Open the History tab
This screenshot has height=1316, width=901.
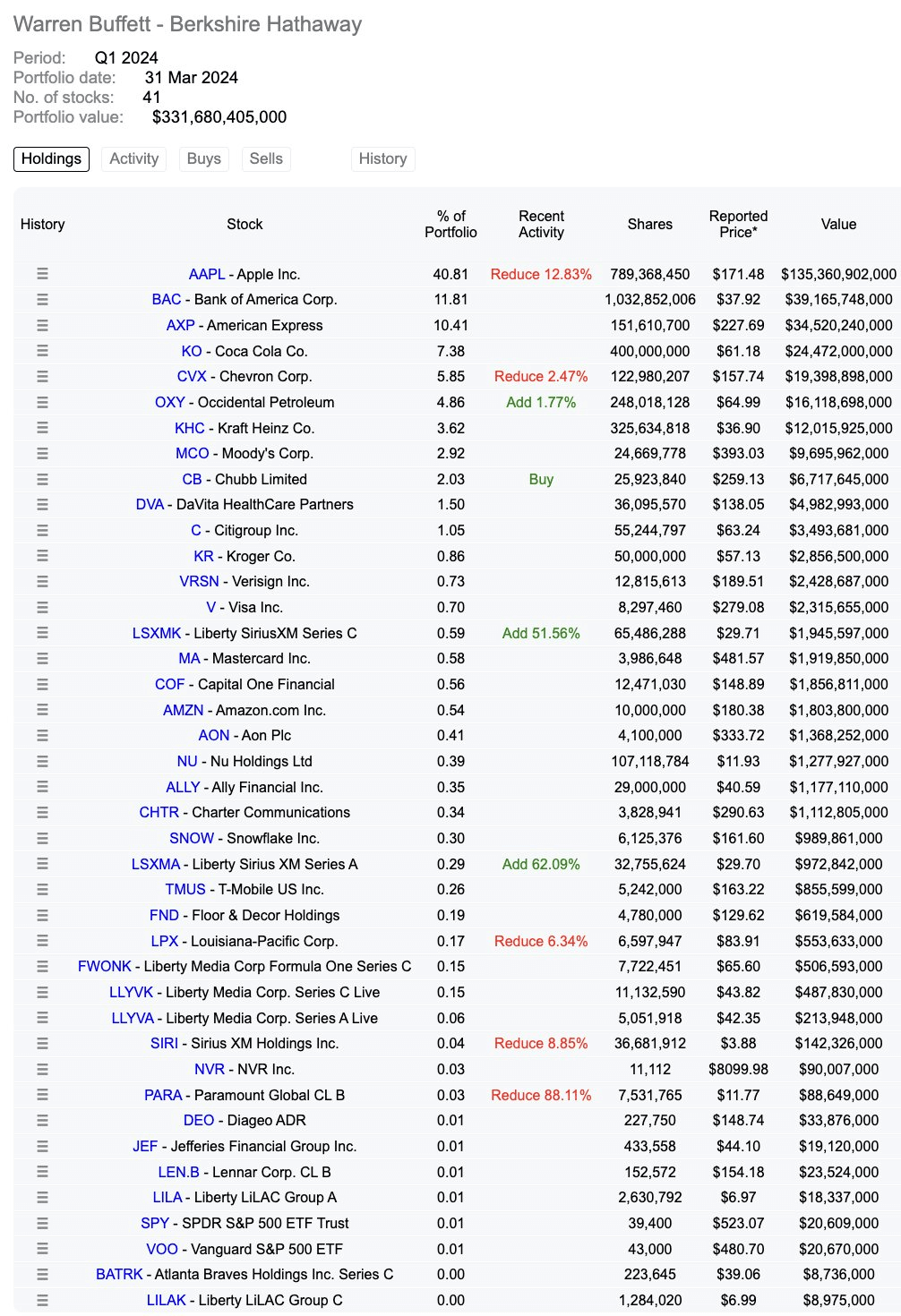(x=383, y=158)
